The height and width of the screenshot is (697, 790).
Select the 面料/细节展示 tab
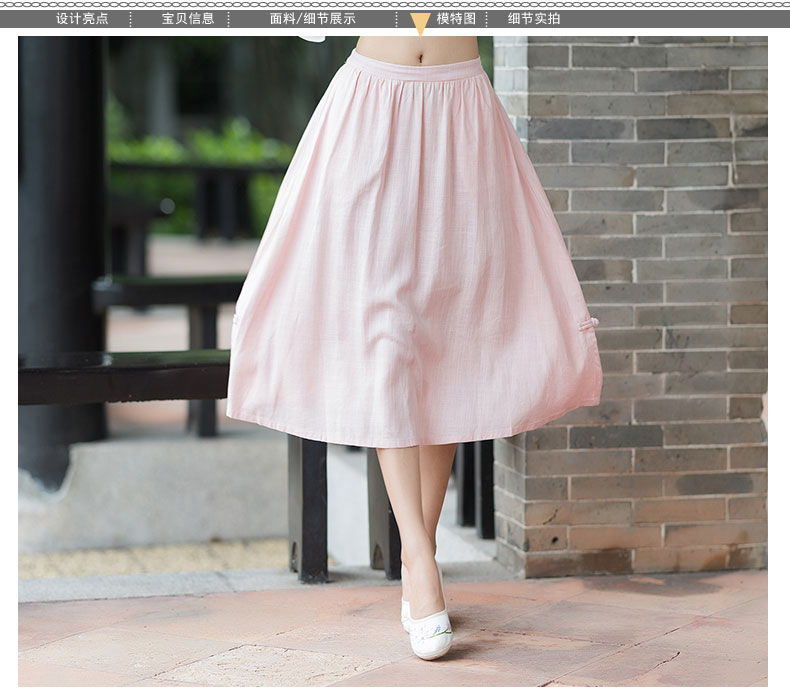pos(312,19)
